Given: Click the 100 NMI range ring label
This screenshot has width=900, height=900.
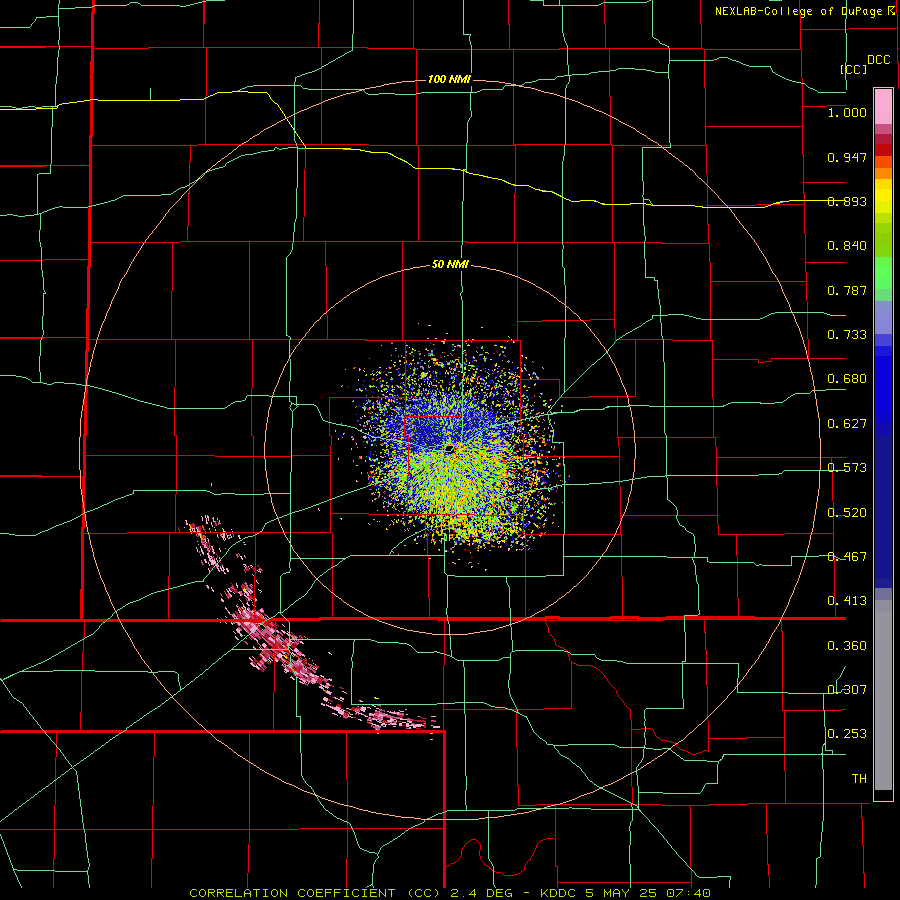Looking at the screenshot, I should click(449, 79).
